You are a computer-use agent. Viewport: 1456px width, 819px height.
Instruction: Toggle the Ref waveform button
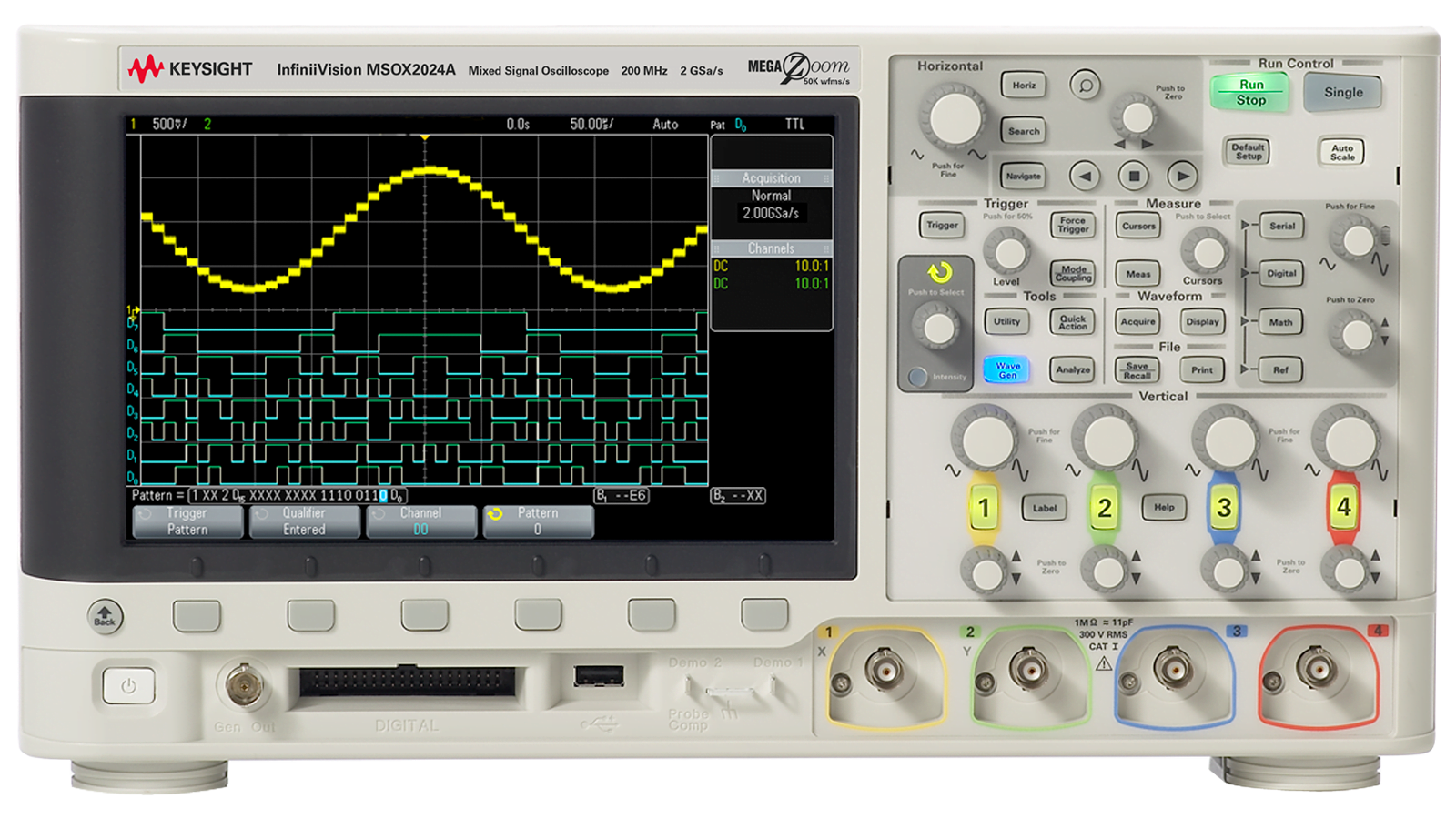pyautogui.click(x=1280, y=369)
